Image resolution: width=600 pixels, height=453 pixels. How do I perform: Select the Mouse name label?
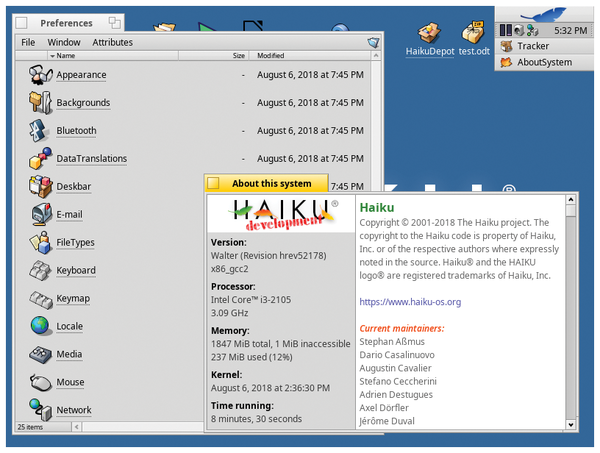pyautogui.click(x=70, y=382)
